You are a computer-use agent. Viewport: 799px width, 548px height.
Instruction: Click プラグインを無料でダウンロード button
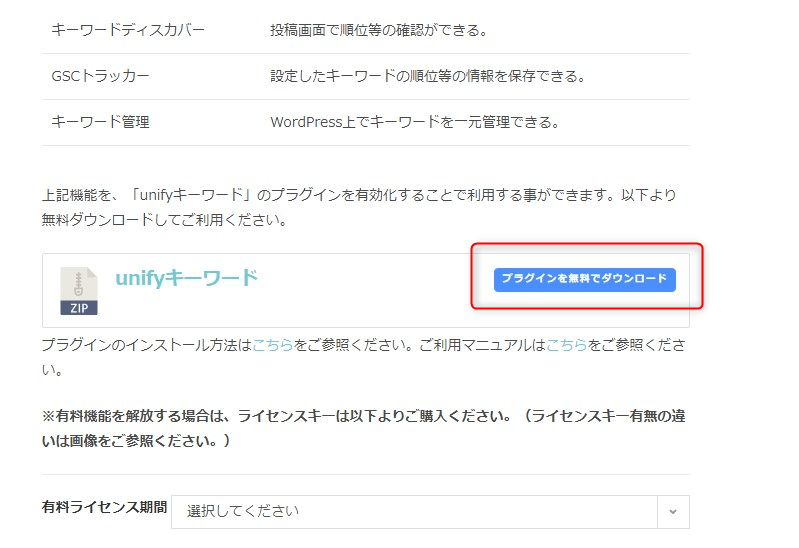584,279
